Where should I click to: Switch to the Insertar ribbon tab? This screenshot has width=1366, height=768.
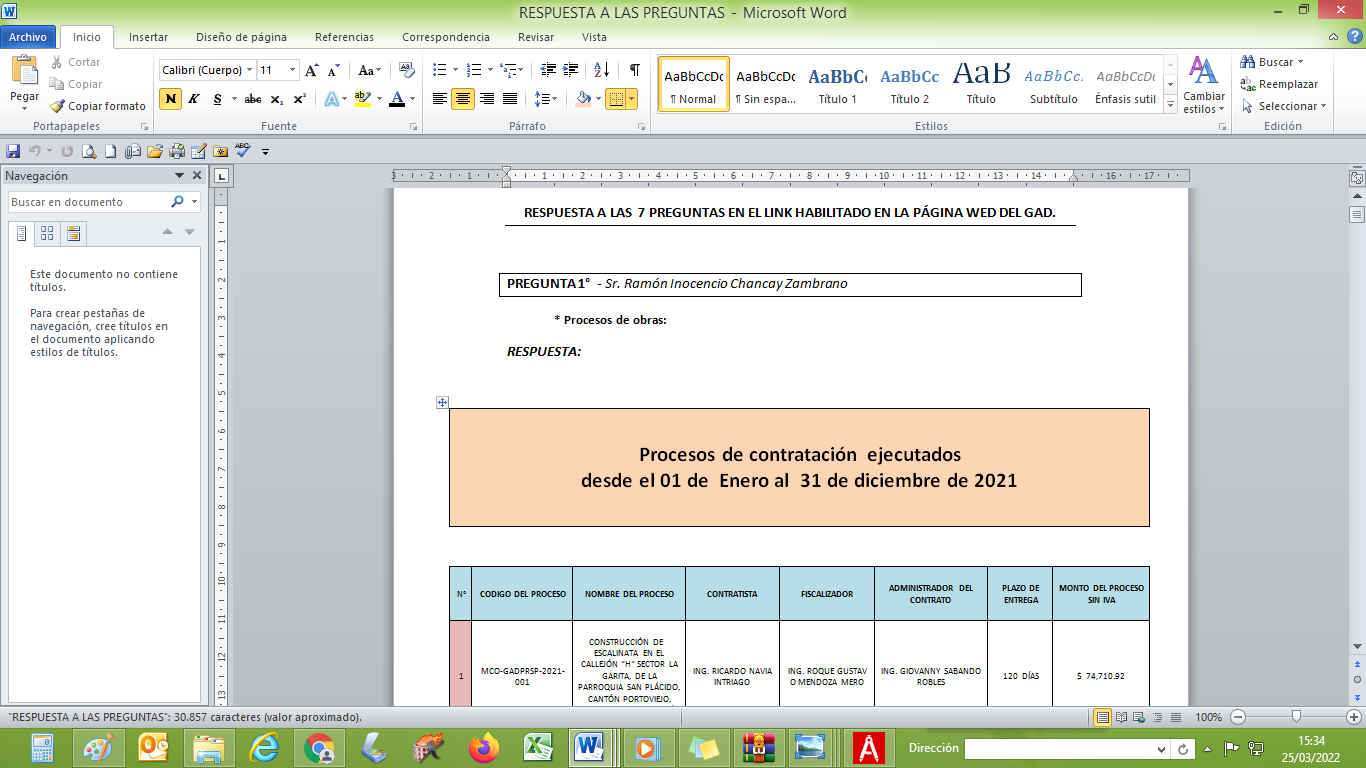[x=148, y=37]
